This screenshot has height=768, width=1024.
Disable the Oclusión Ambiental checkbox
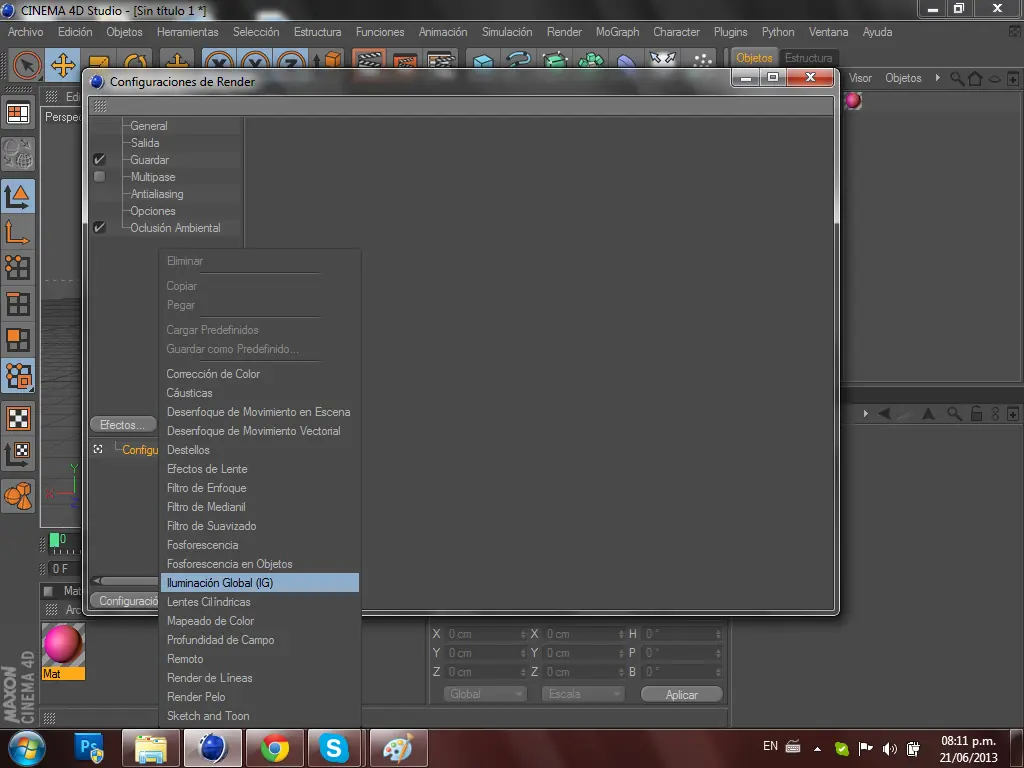[x=99, y=227]
